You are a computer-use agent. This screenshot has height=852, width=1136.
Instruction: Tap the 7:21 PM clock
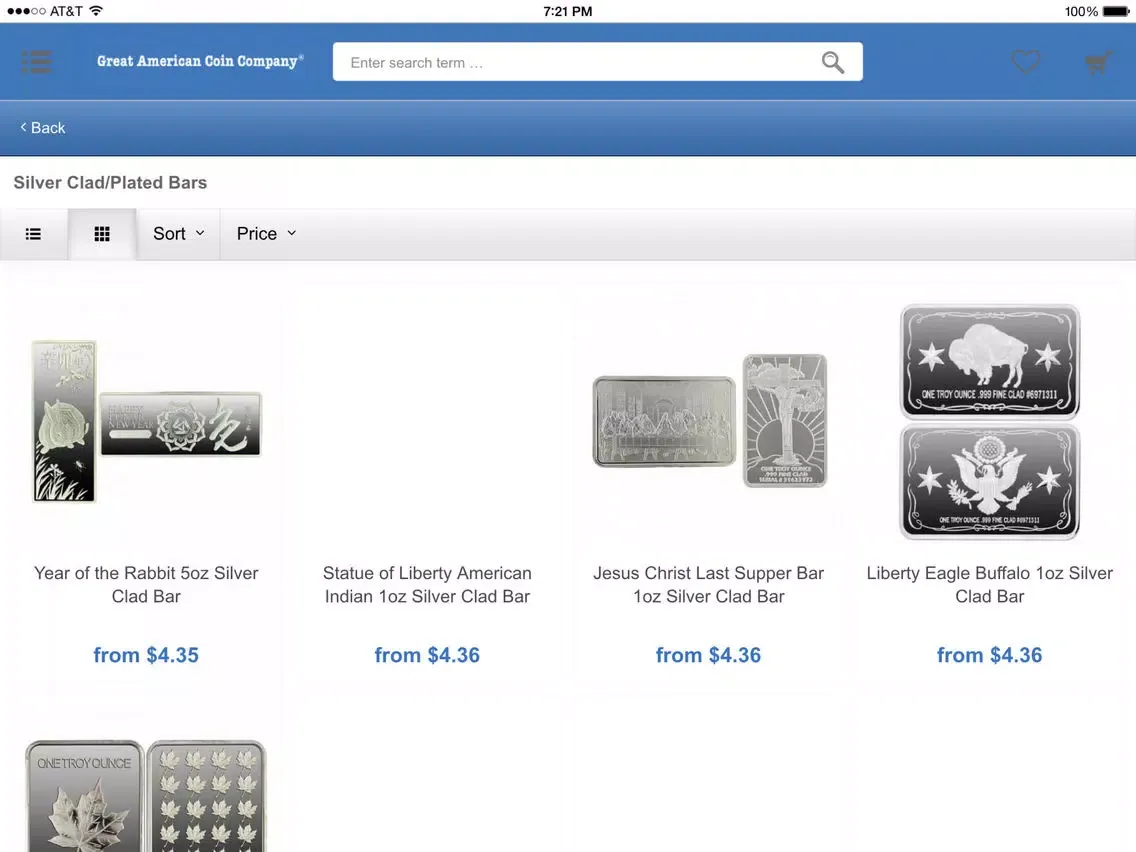tap(567, 12)
